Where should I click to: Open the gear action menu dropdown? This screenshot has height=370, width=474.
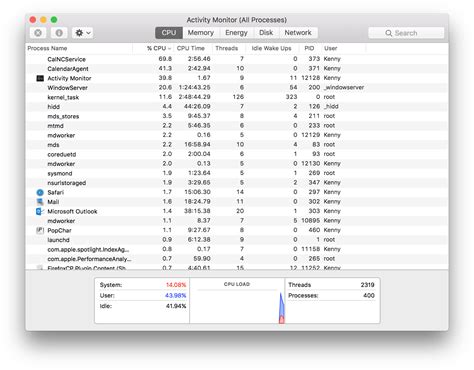82,33
